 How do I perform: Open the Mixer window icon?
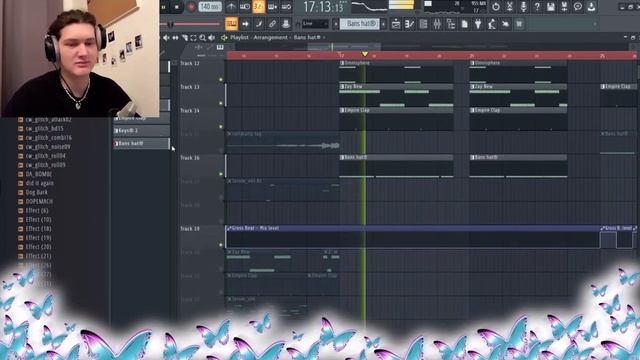coord(437,24)
